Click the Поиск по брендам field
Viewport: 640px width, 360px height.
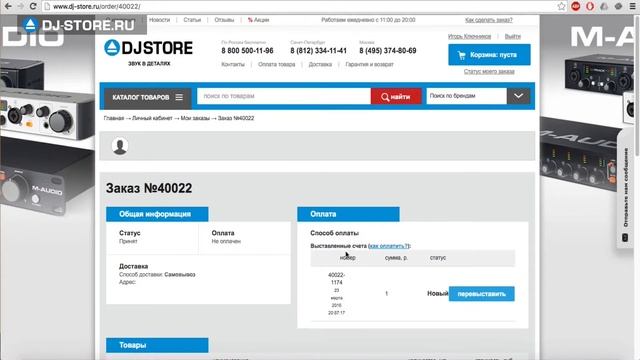467,96
